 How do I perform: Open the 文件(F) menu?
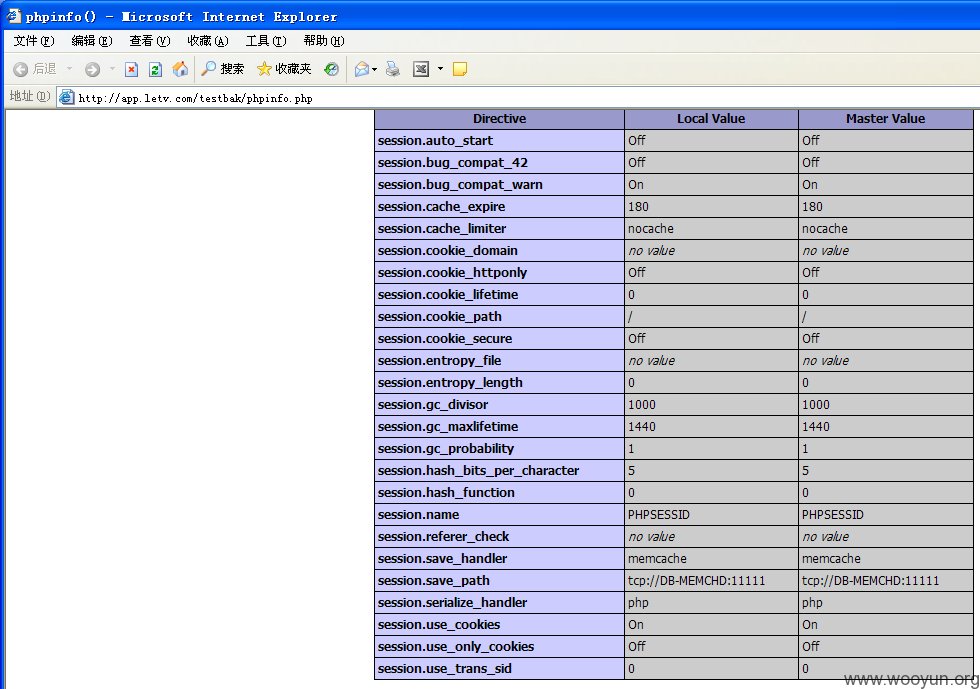tap(34, 41)
